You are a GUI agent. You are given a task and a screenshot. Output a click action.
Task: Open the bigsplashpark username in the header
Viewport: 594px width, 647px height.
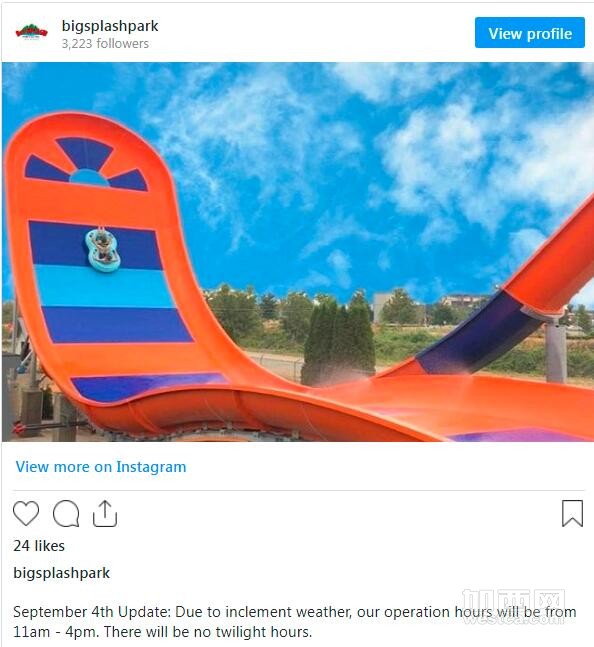(110, 26)
